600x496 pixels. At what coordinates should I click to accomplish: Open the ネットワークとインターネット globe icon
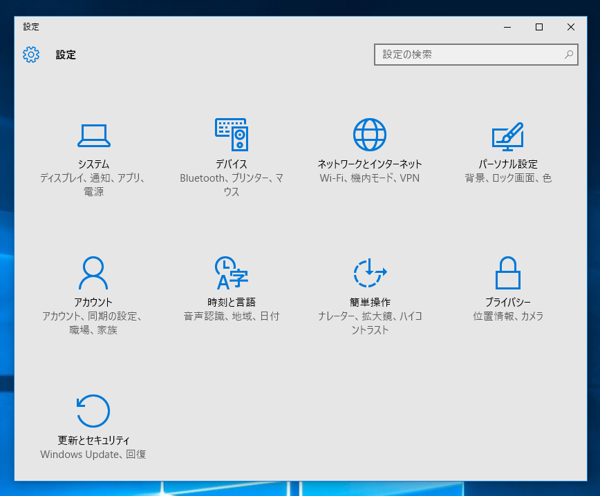coord(370,134)
